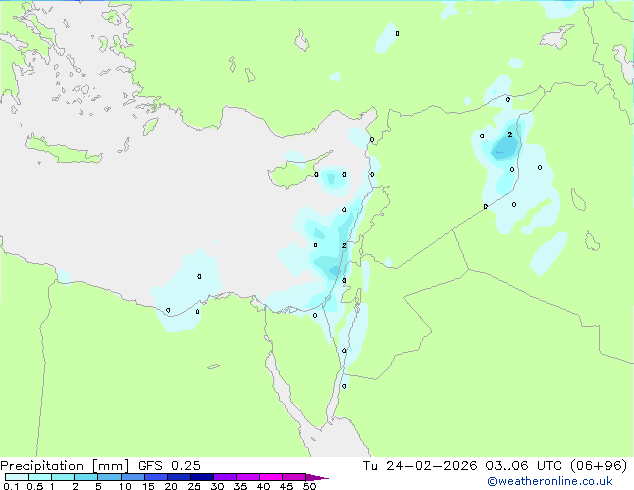Click the 1–2 mm legend swatch
634x490 pixels.
coord(63,477)
